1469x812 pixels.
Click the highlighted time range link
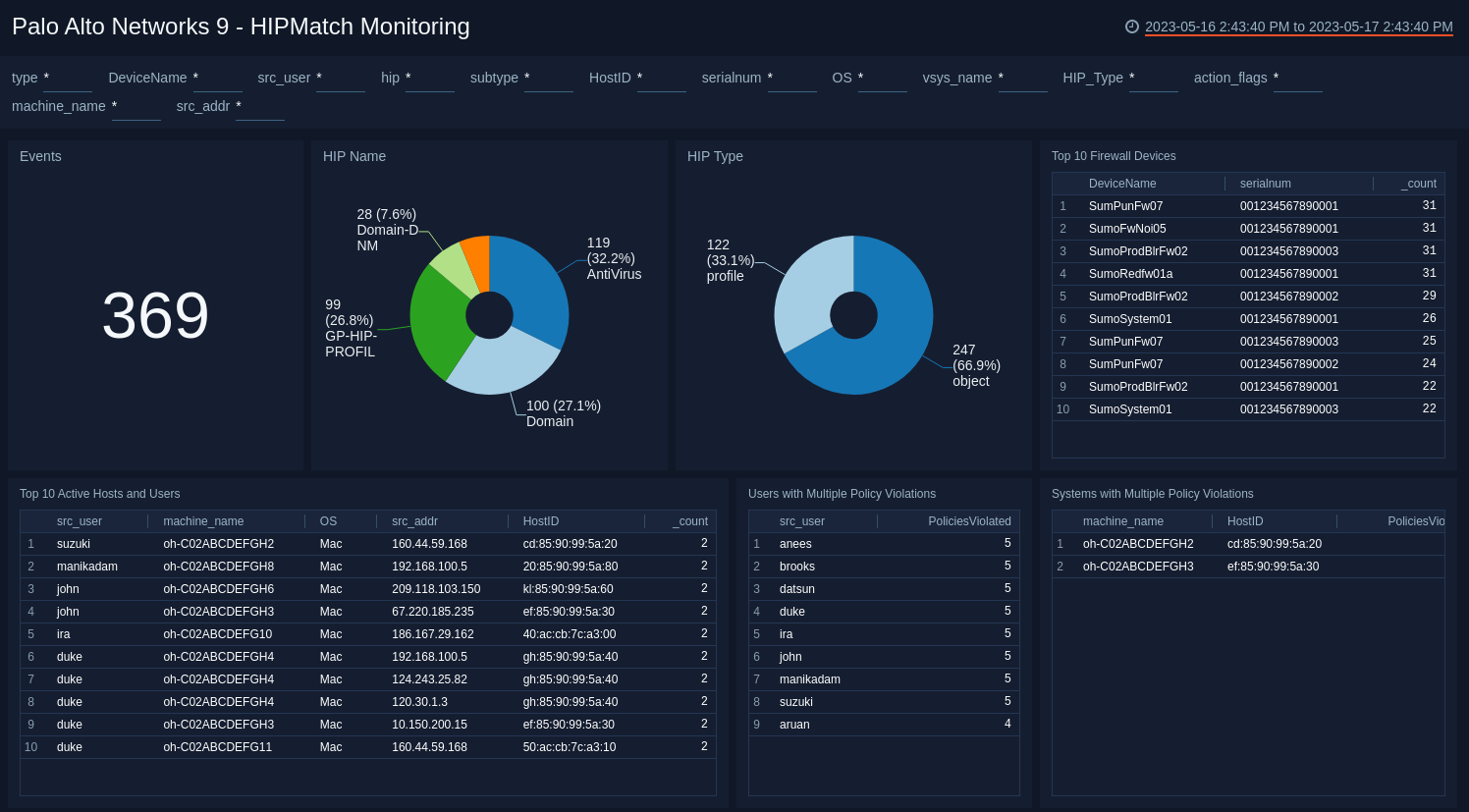pyautogui.click(x=1298, y=28)
